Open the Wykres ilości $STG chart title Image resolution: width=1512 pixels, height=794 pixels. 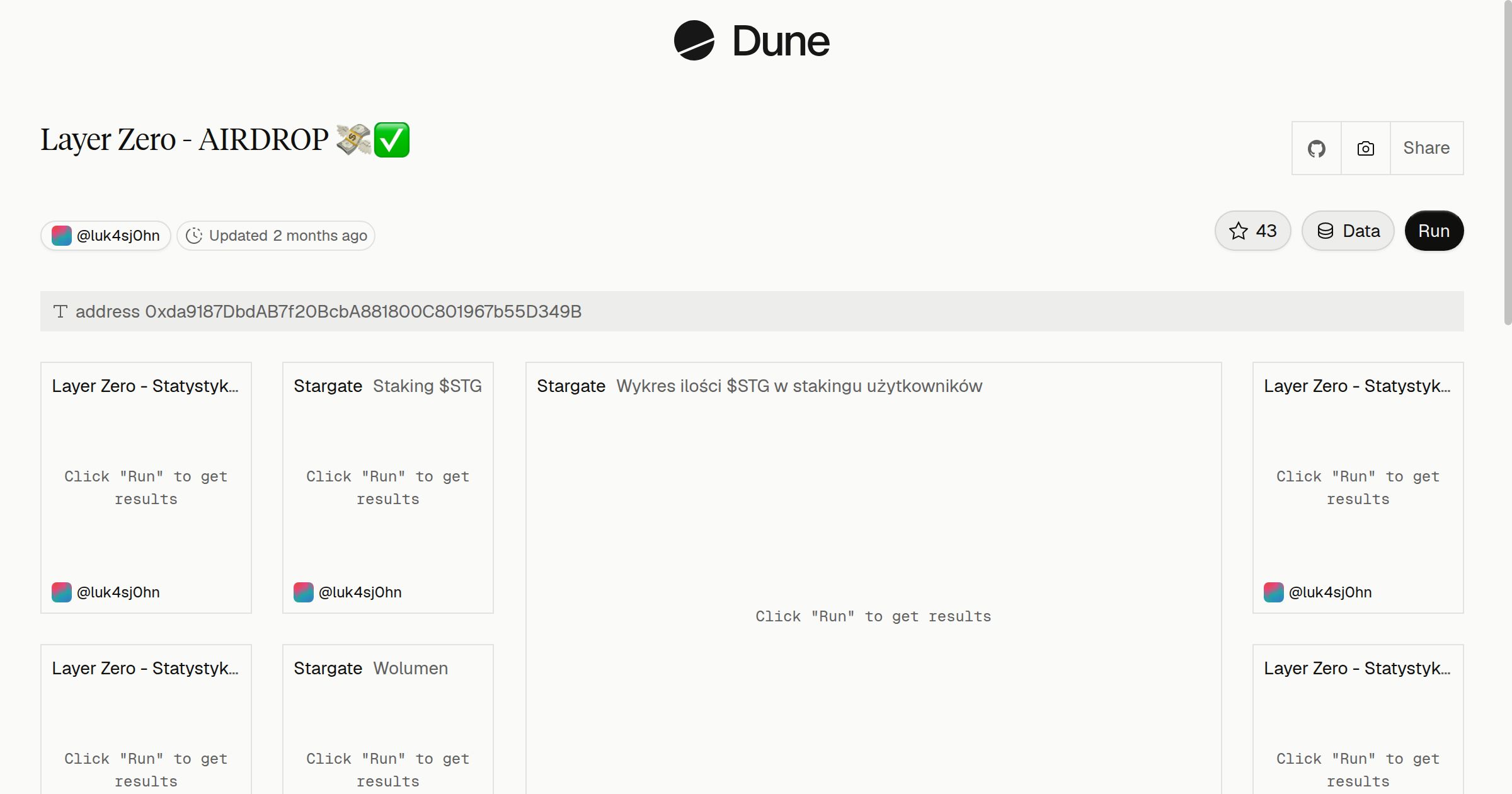pyautogui.click(x=759, y=386)
